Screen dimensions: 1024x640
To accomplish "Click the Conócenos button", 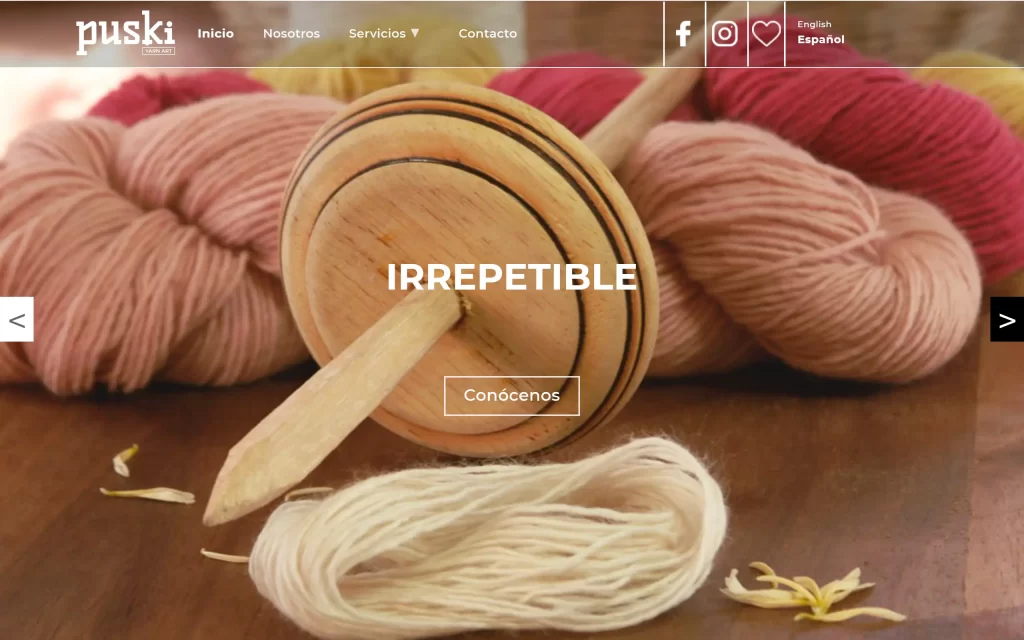I will (x=511, y=396).
